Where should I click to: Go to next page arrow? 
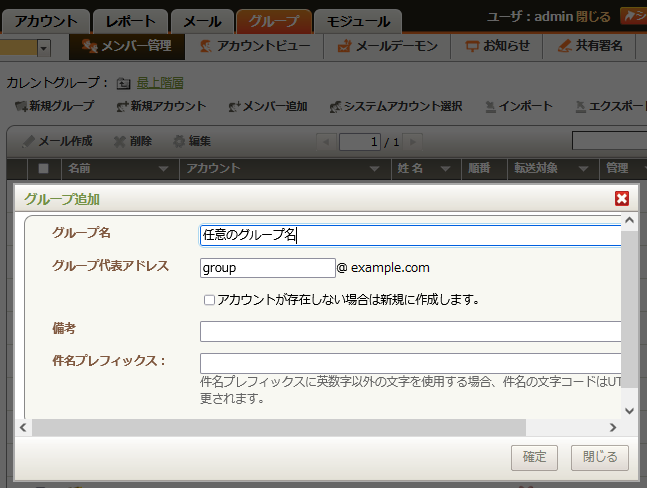pos(413,142)
